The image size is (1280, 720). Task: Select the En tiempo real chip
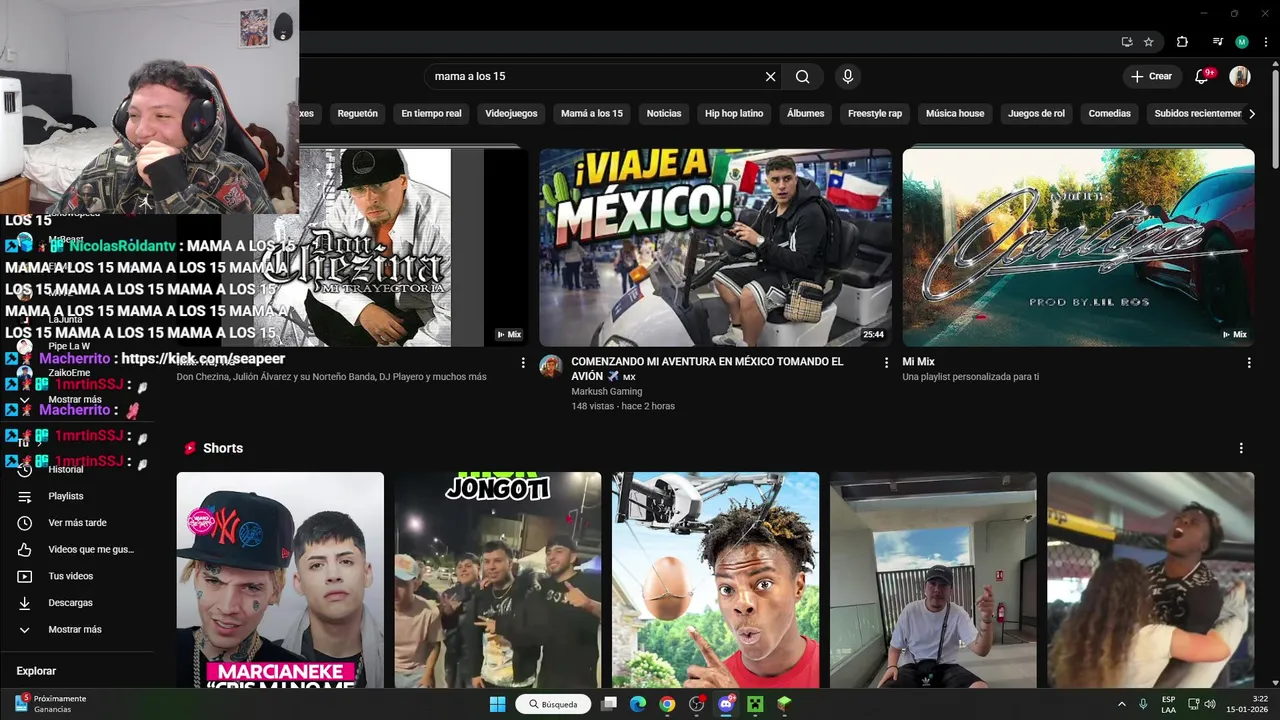tap(431, 114)
